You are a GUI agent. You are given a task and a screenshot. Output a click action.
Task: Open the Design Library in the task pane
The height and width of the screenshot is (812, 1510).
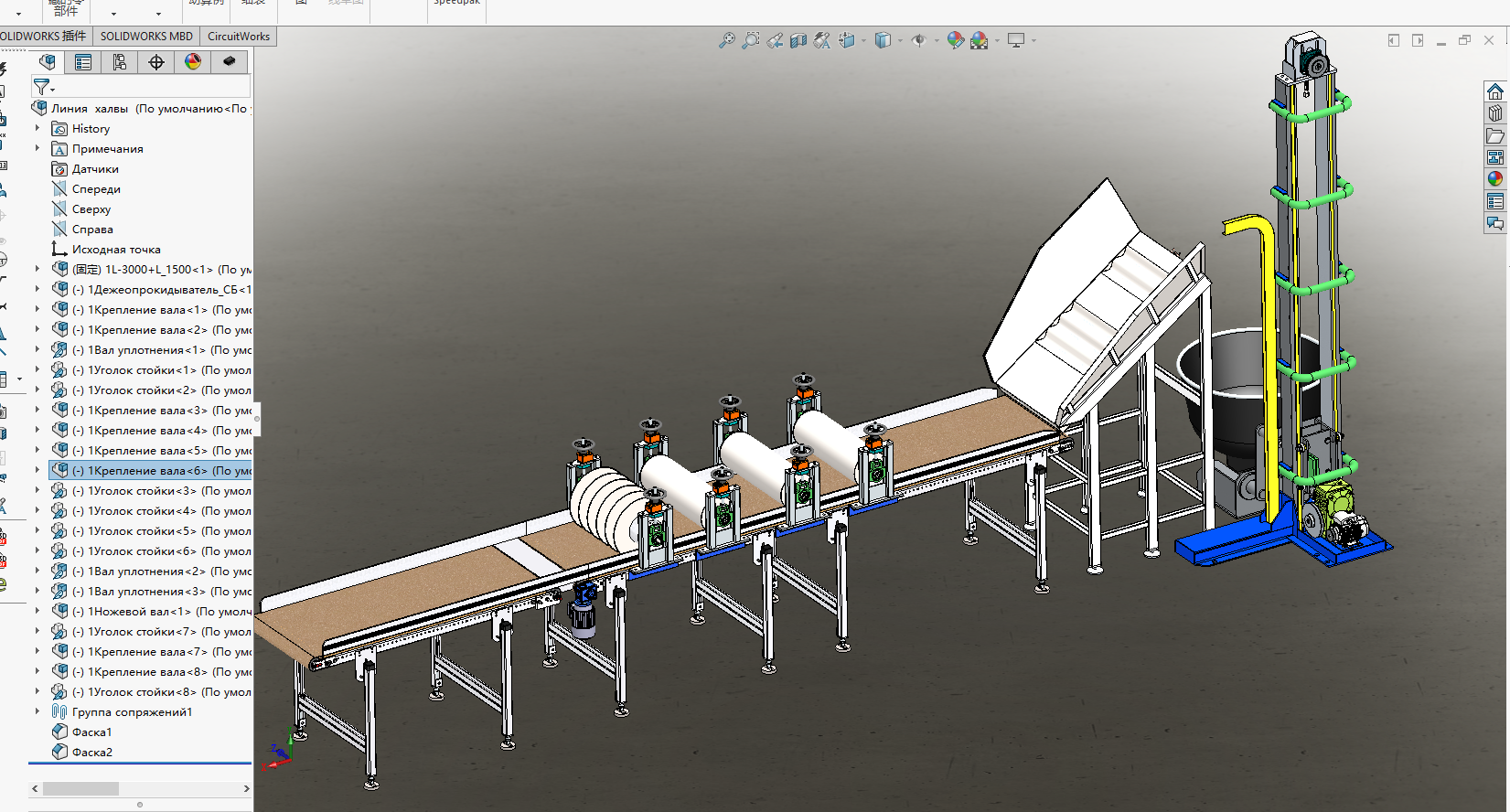point(1495,113)
